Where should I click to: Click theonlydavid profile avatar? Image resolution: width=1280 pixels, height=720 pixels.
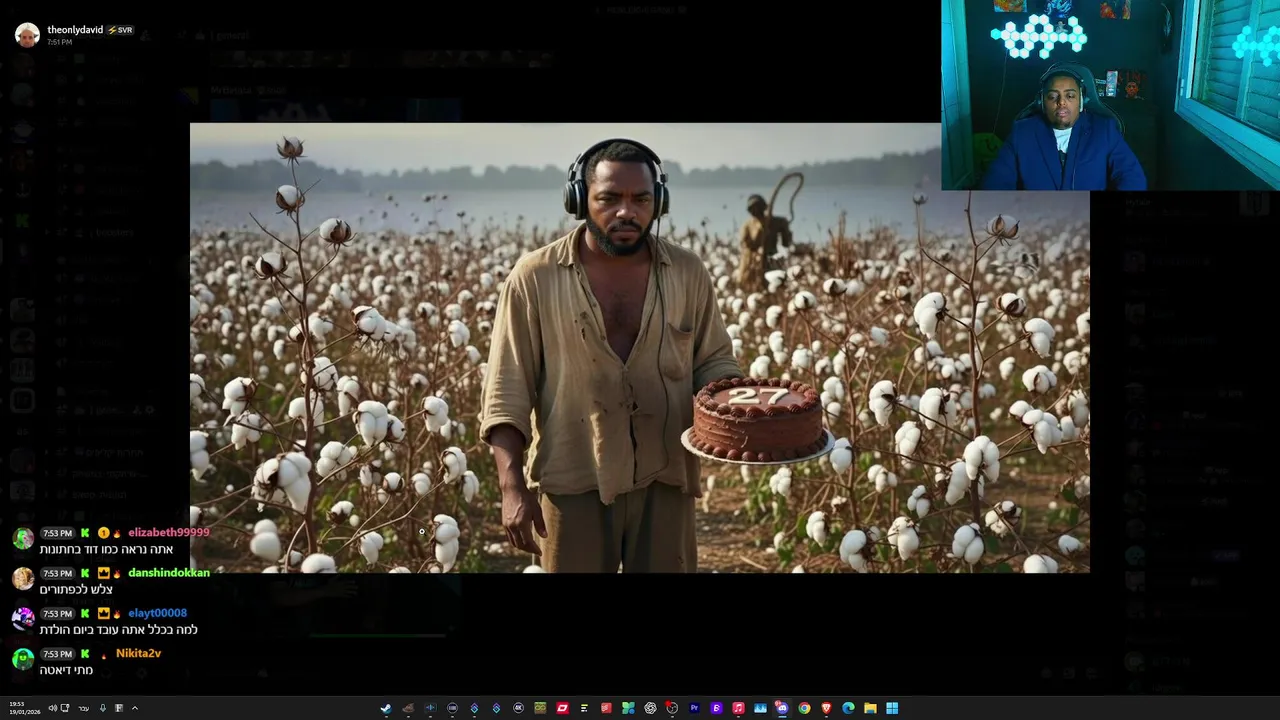[x=27, y=35]
